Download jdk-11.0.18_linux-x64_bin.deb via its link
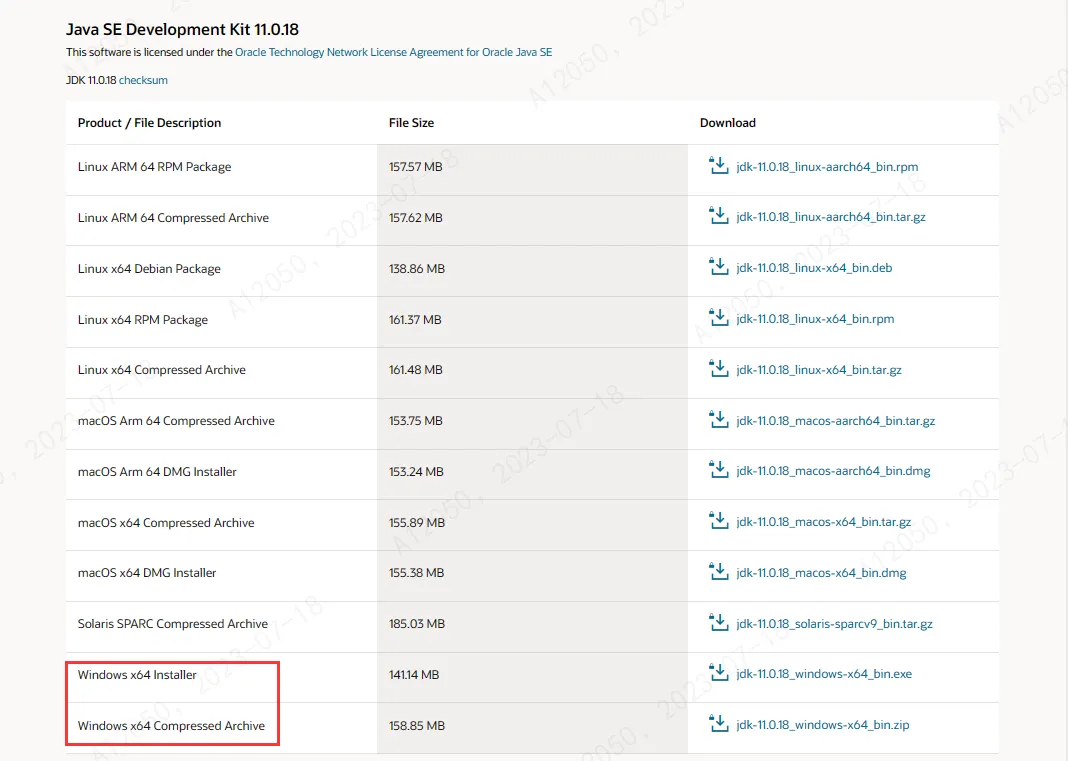1068x761 pixels. (x=814, y=268)
